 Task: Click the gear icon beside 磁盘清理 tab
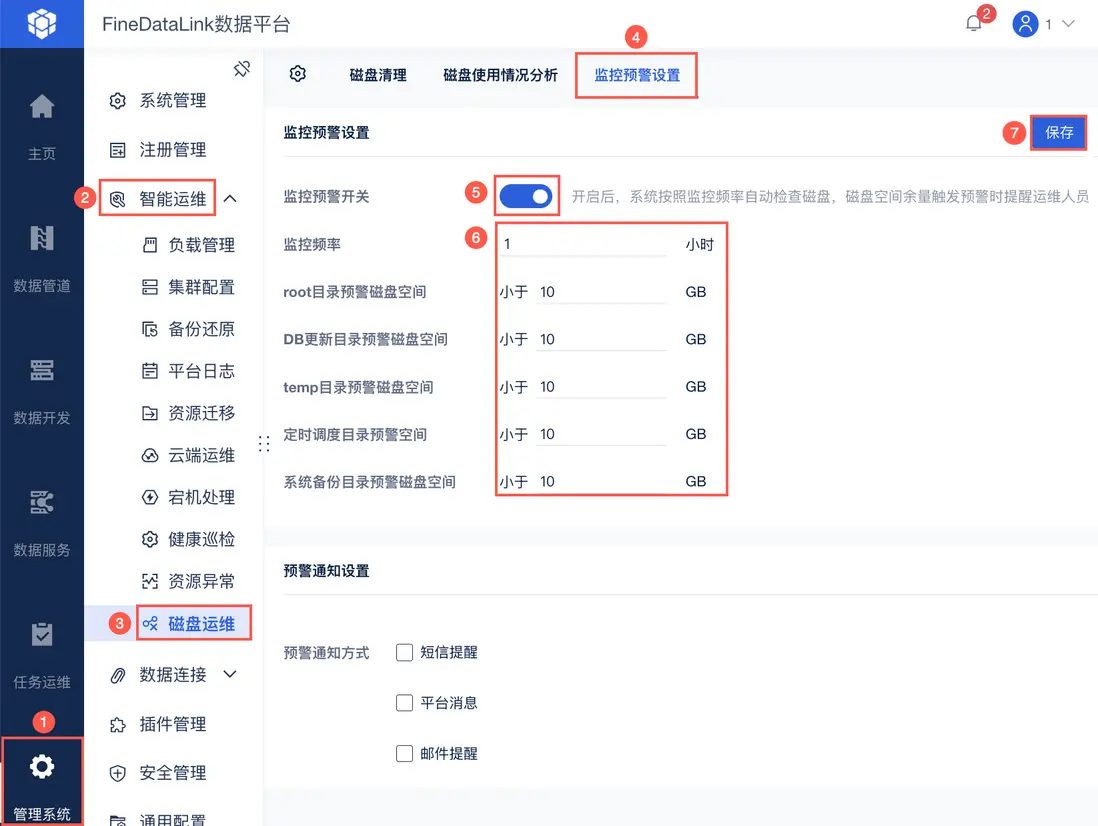click(x=298, y=74)
